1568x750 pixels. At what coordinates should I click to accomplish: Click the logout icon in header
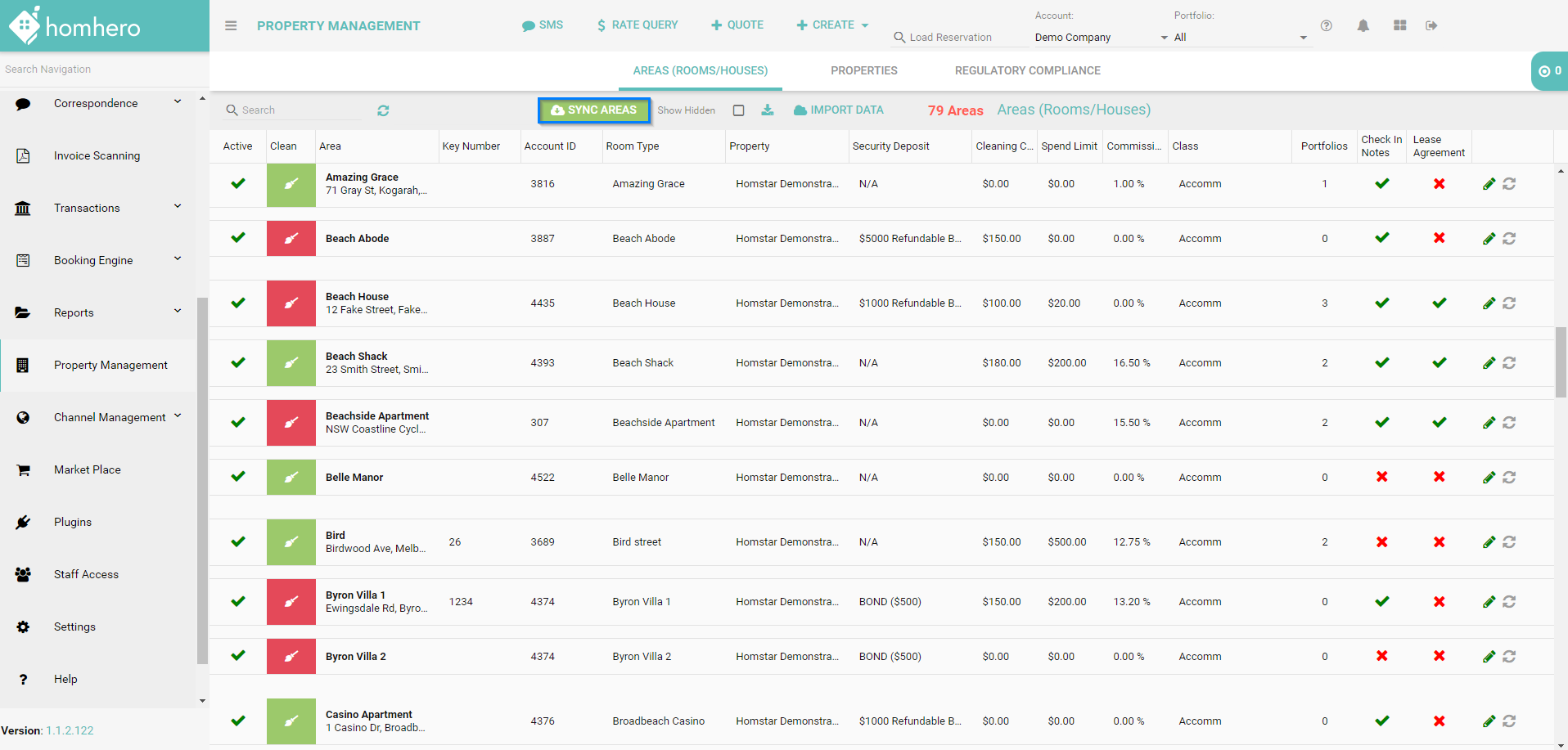(1431, 26)
